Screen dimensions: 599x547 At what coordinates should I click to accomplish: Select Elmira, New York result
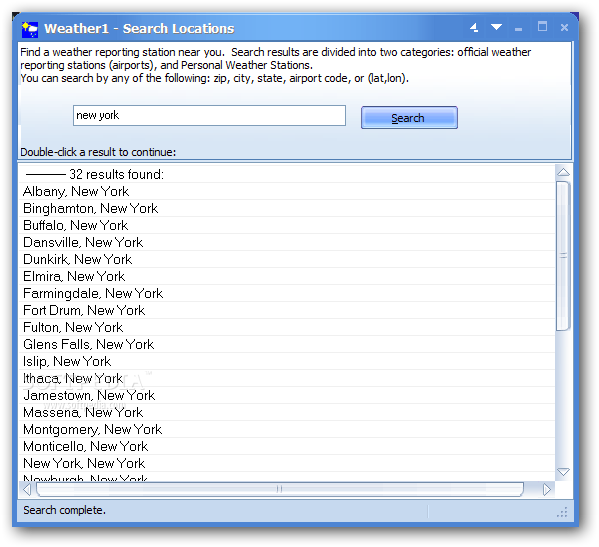click(x=287, y=276)
